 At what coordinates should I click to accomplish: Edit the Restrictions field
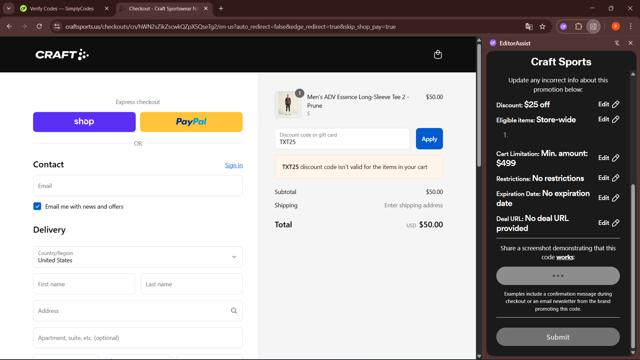pos(609,178)
